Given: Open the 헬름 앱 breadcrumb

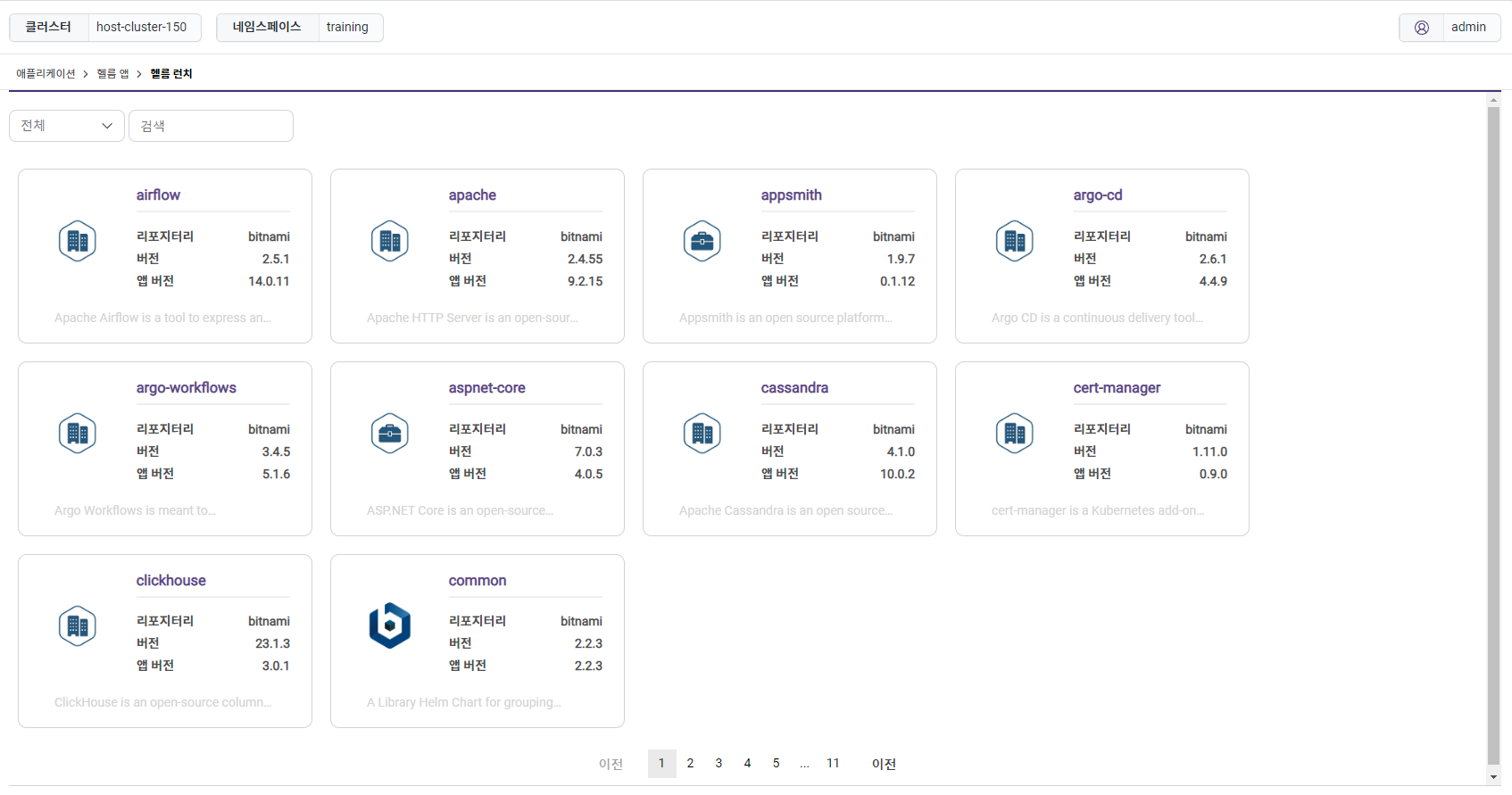Looking at the screenshot, I should click(112, 73).
